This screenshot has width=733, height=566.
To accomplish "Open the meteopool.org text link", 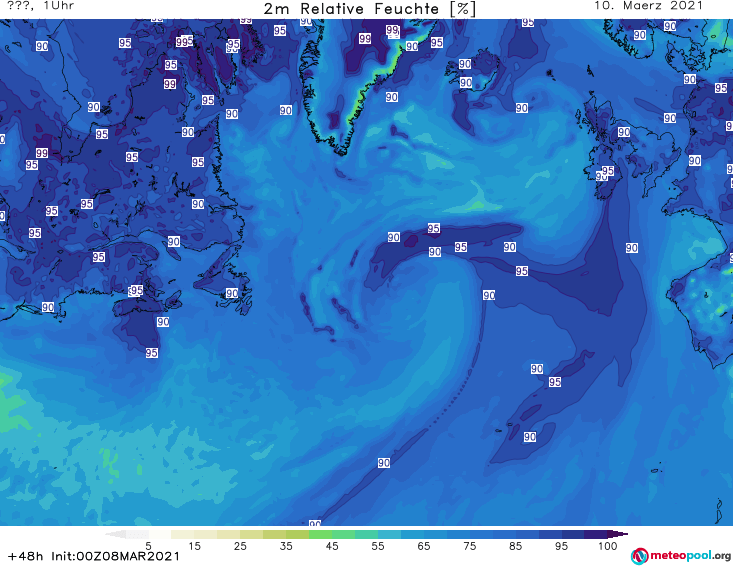I will [x=690, y=555].
